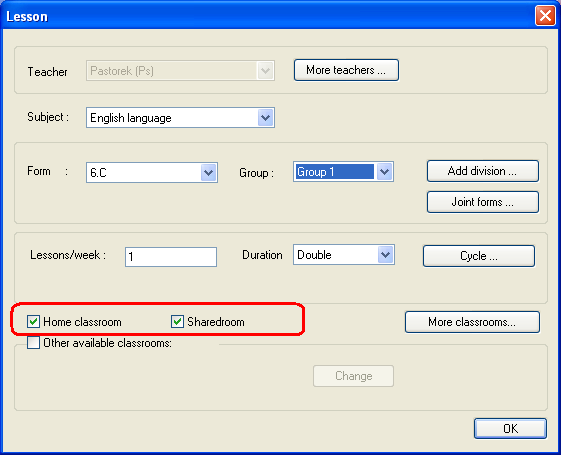Select the English language subject field
The height and width of the screenshot is (455, 561).
point(180,118)
